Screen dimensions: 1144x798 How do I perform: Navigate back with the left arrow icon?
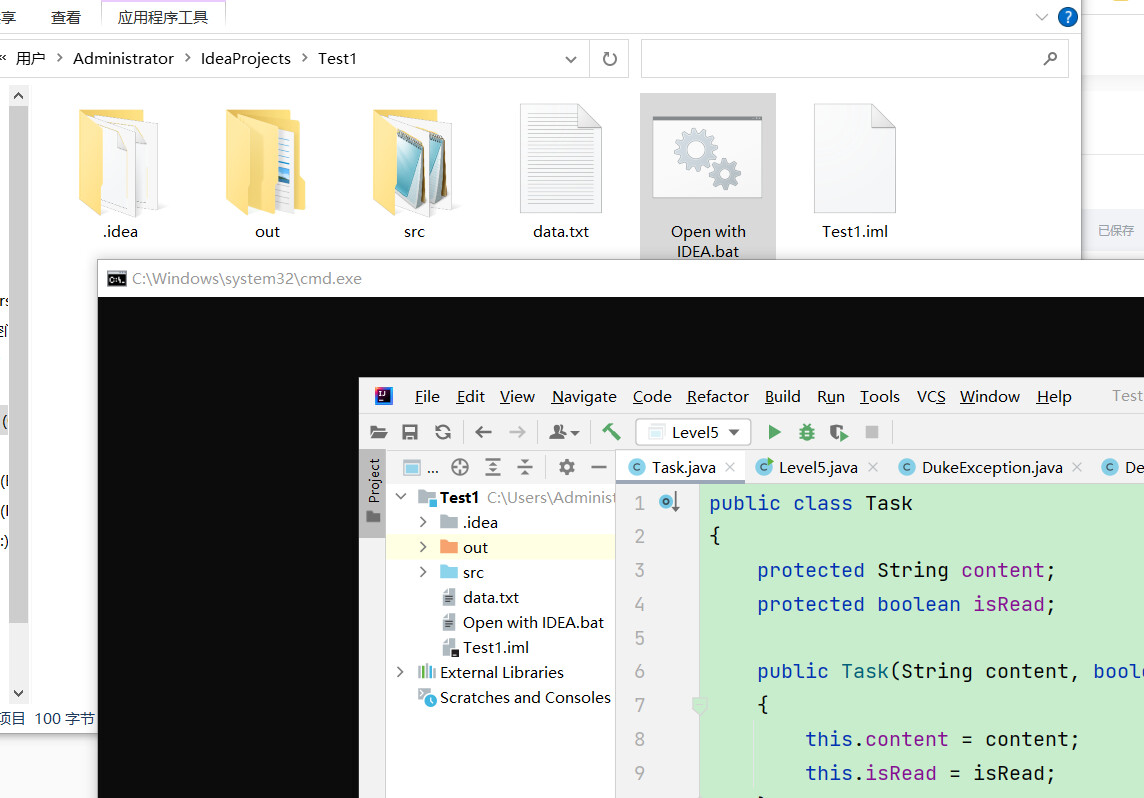coord(483,433)
